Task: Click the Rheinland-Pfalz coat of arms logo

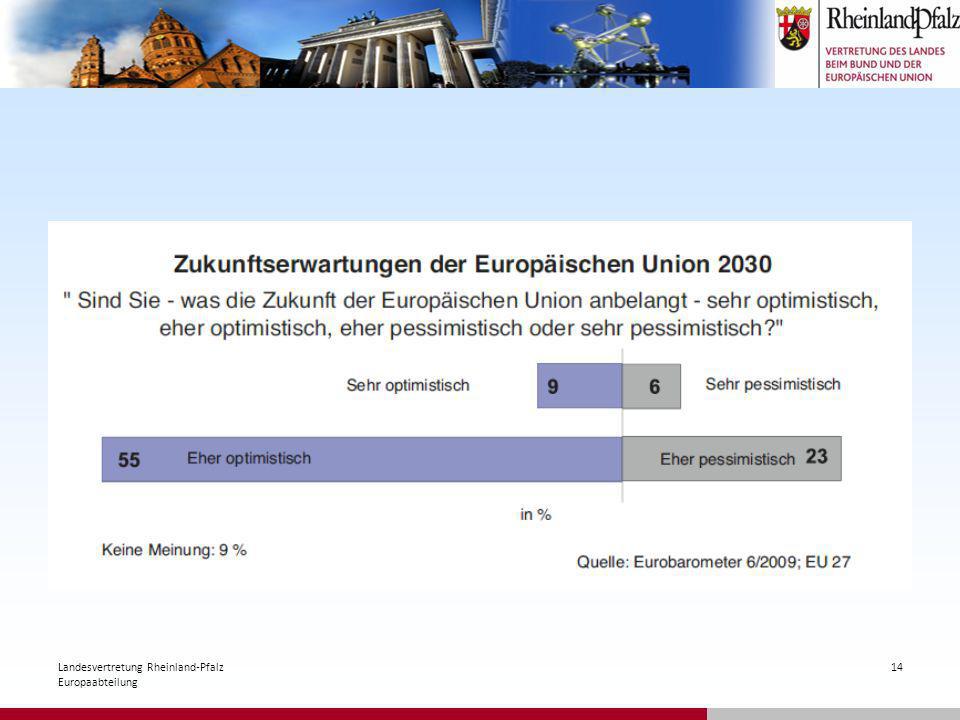Action: pyautogui.click(x=794, y=28)
